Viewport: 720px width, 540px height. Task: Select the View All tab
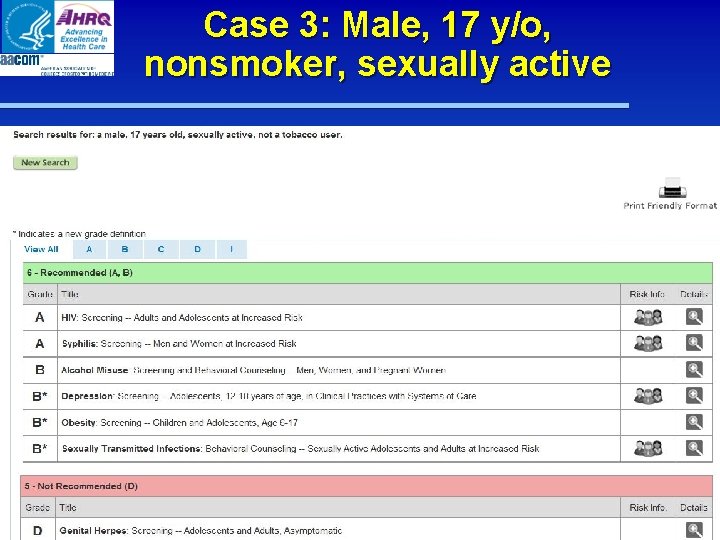pyautogui.click(x=41, y=249)
